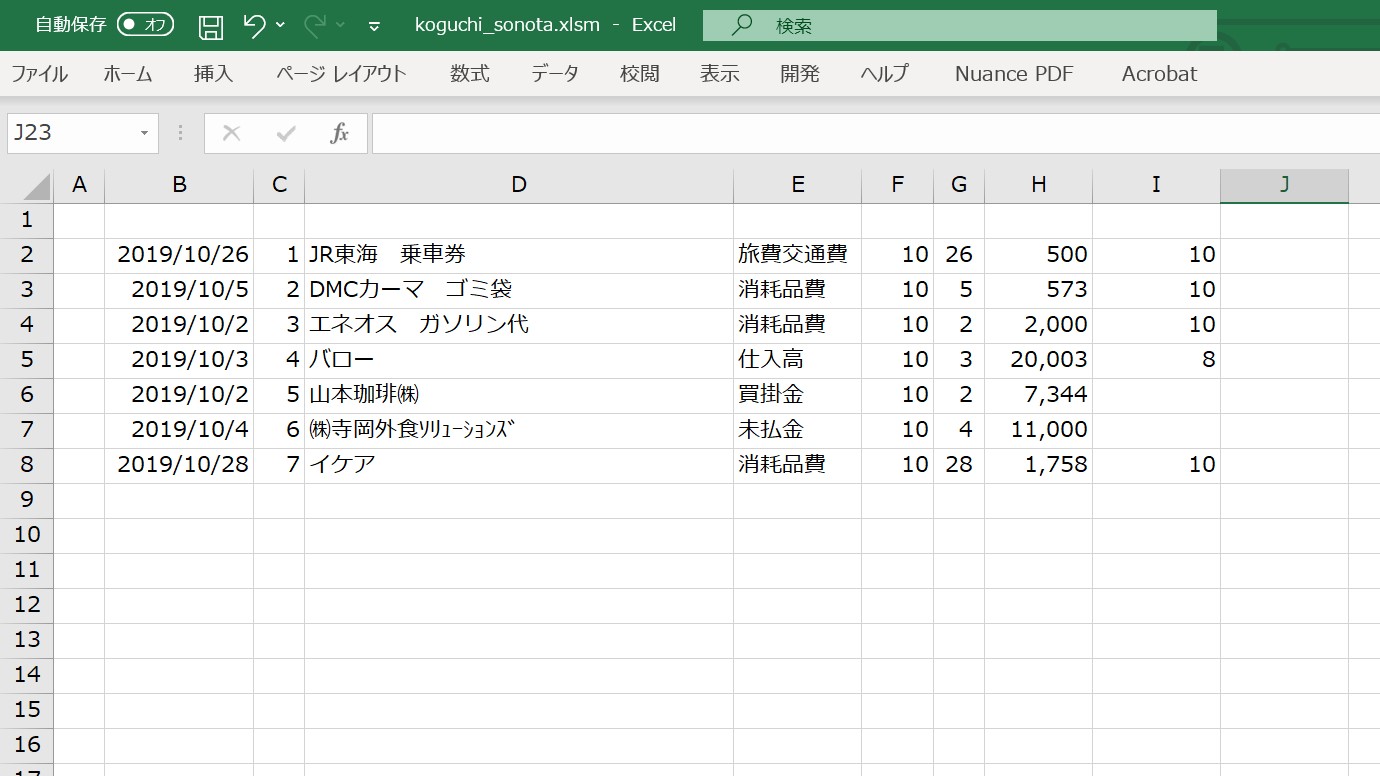This screenshot has width=1380, height=776.
Task: Select the highlighted column J header
Action: coord(1284,185)
